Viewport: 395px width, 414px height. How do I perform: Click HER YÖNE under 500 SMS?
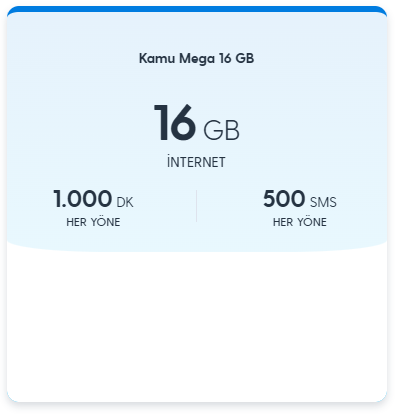click(x=300, y=222)
